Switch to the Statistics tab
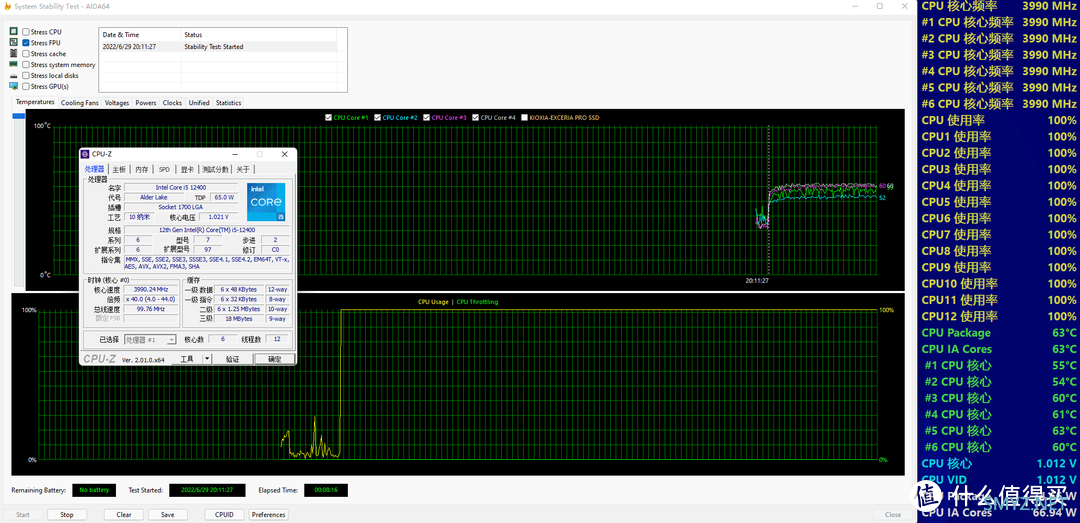The height and width of the screenshot is (523, 1080). click(229, 103)
